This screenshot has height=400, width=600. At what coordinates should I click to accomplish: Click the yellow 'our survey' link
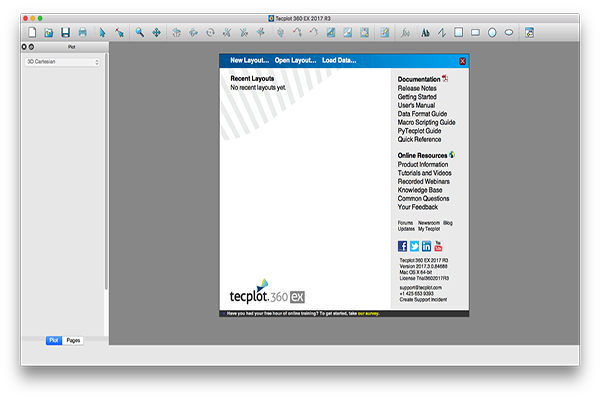pos(368,313)
